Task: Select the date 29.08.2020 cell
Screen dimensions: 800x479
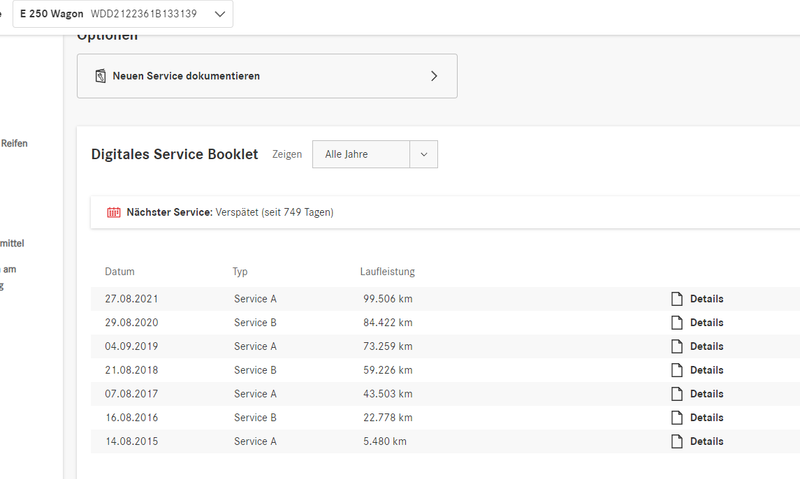Action: [132, 322]
